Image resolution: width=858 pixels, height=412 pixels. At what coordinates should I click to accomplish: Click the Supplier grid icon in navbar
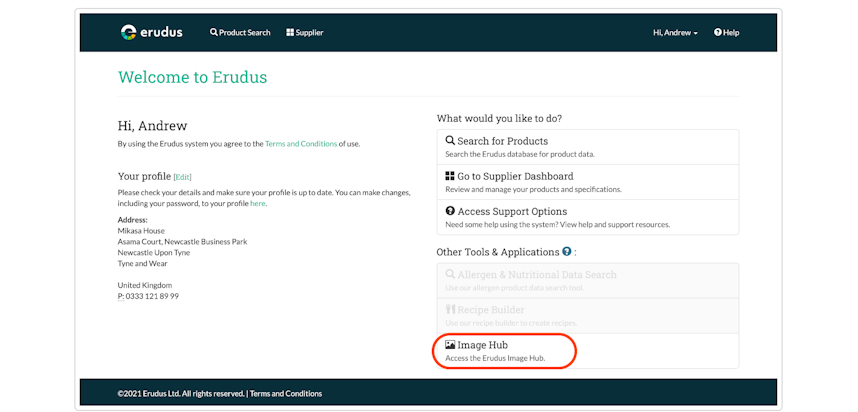coord(290,32)
